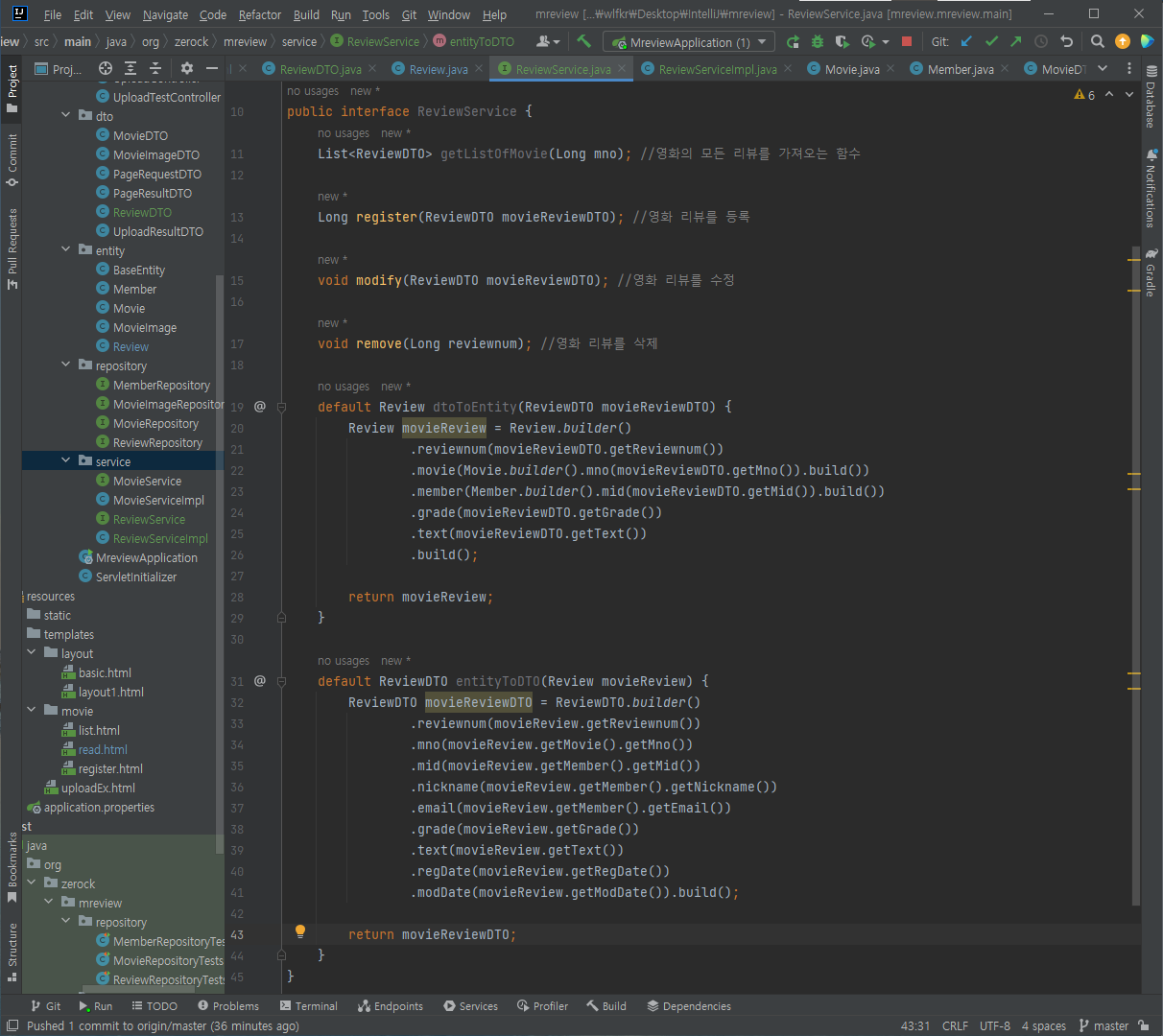Go to previous highlighted error up arrow

click(x=1109, y=94)
